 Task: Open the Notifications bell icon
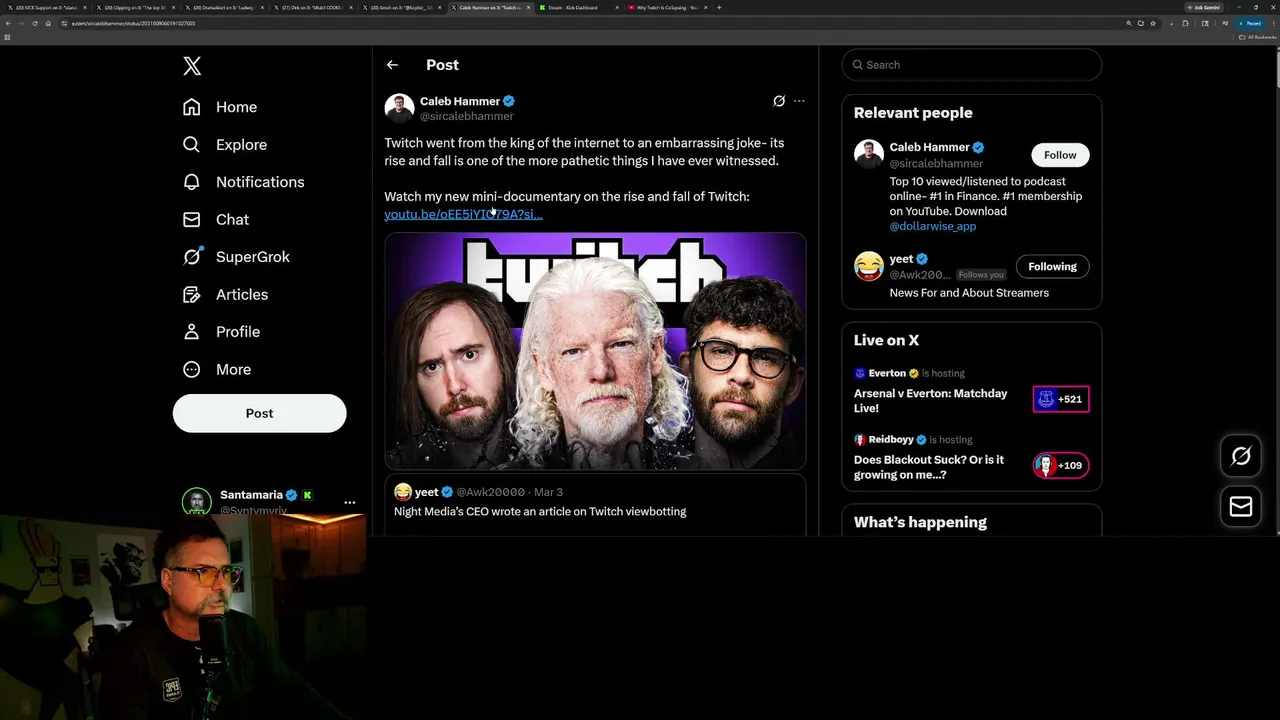192,182
